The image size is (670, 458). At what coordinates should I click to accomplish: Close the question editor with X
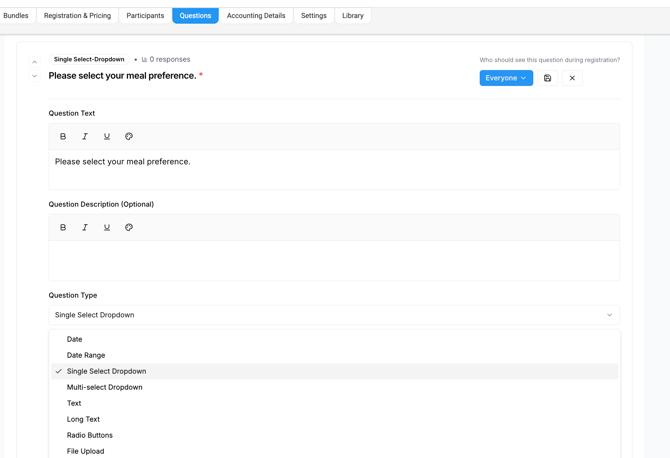coord(572,78)
